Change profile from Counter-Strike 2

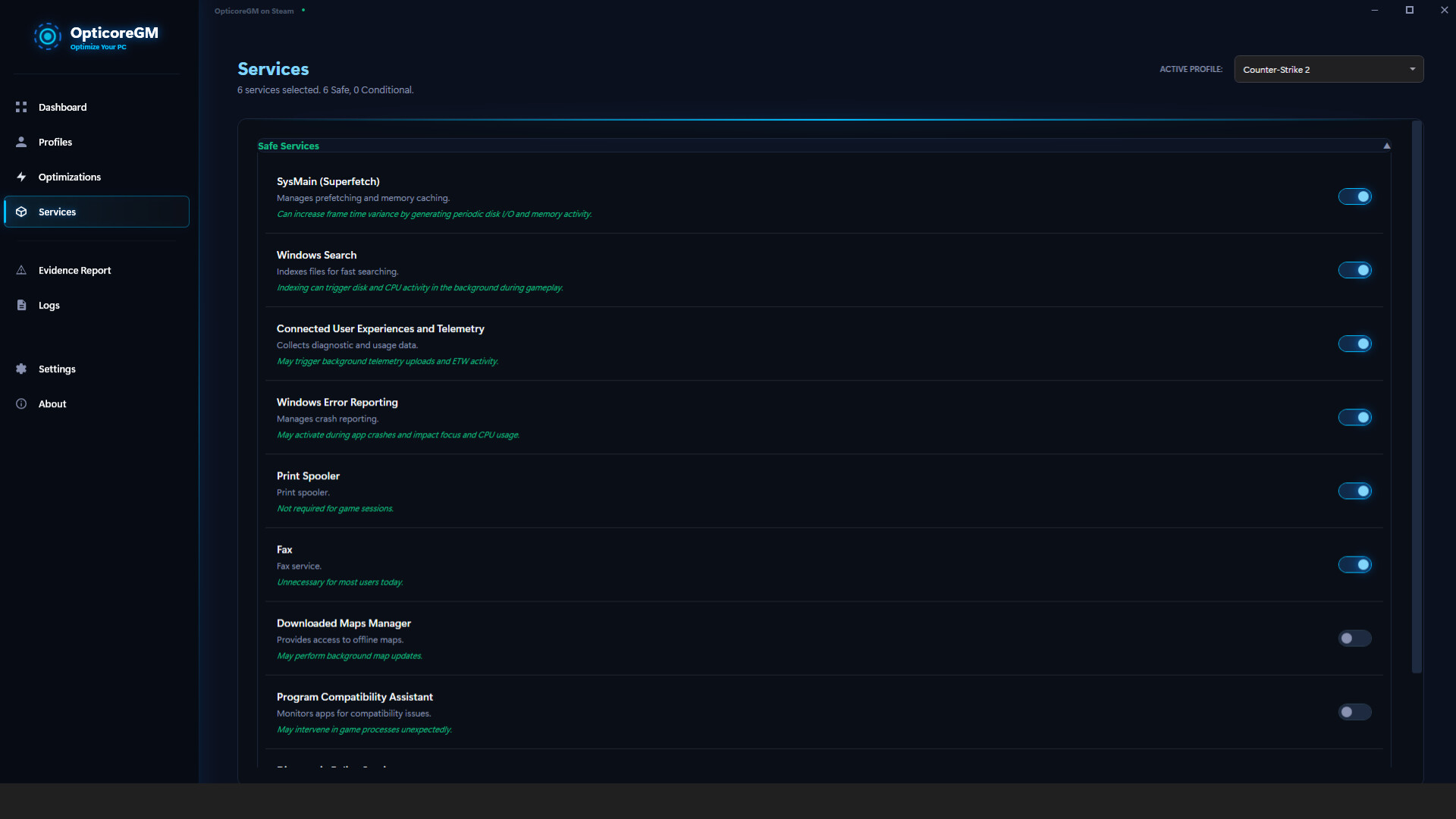tap(1329, 69)
